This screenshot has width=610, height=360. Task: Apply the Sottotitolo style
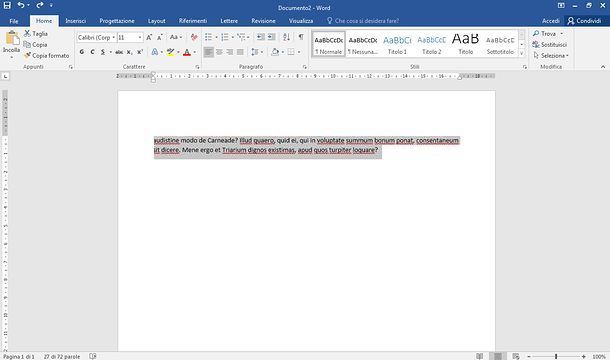pos(500,44)
